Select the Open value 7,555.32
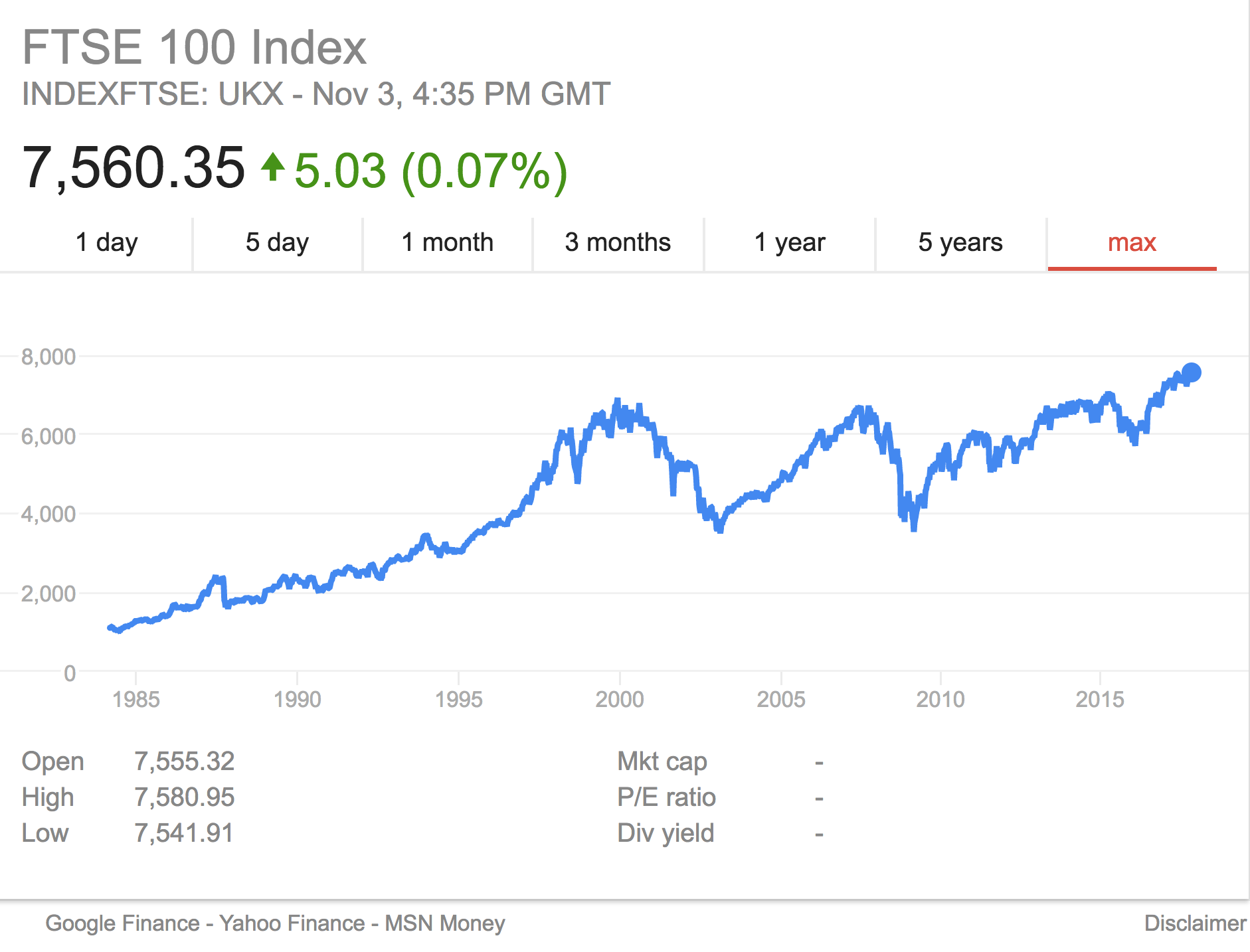 (x=184, y=761)
